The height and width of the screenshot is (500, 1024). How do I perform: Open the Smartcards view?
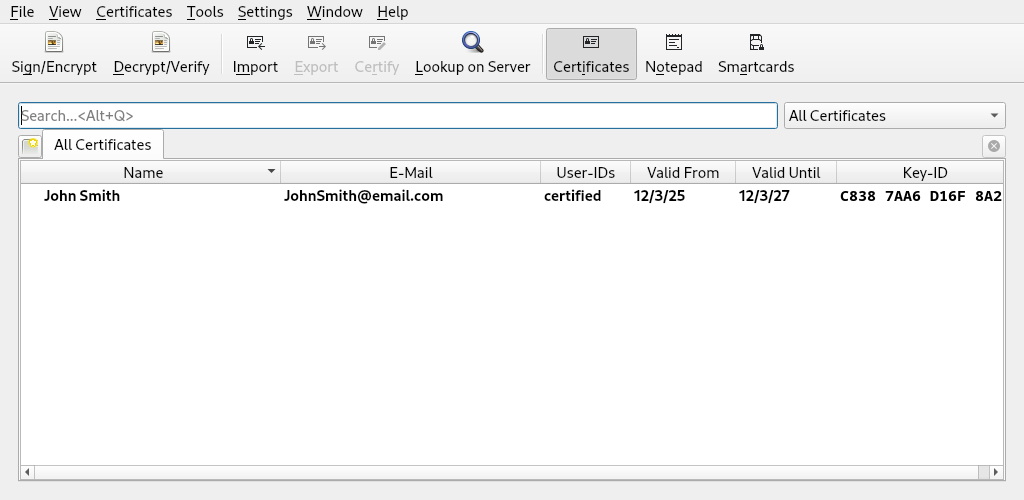(756, 54)
